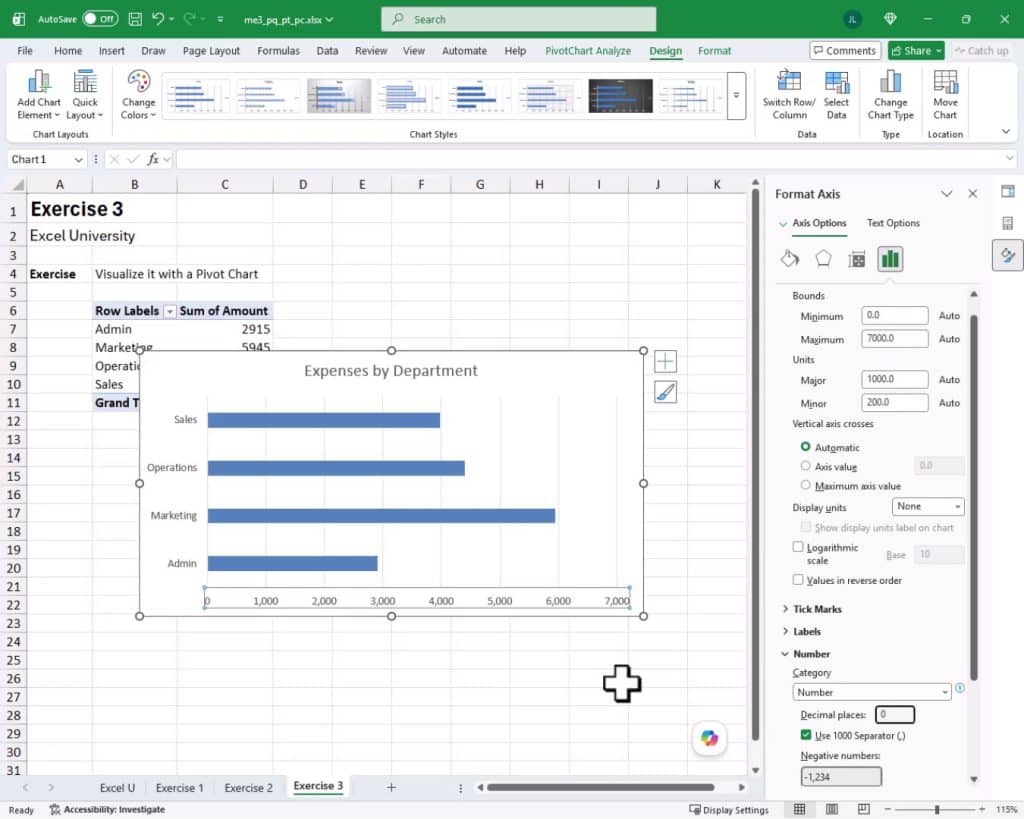Click the Display Settings status item
1024x819 pixels.
pyautogui.click(x=729, y=810)
